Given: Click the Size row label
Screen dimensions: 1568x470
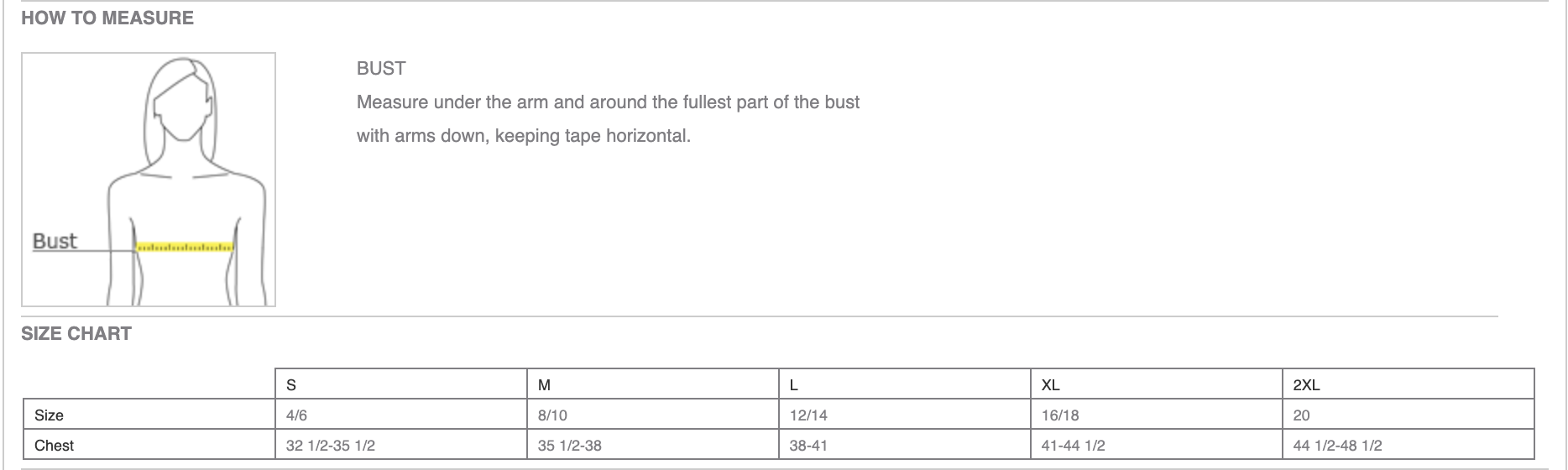Looking at the screenshot, I should click(x=49, y=415).
